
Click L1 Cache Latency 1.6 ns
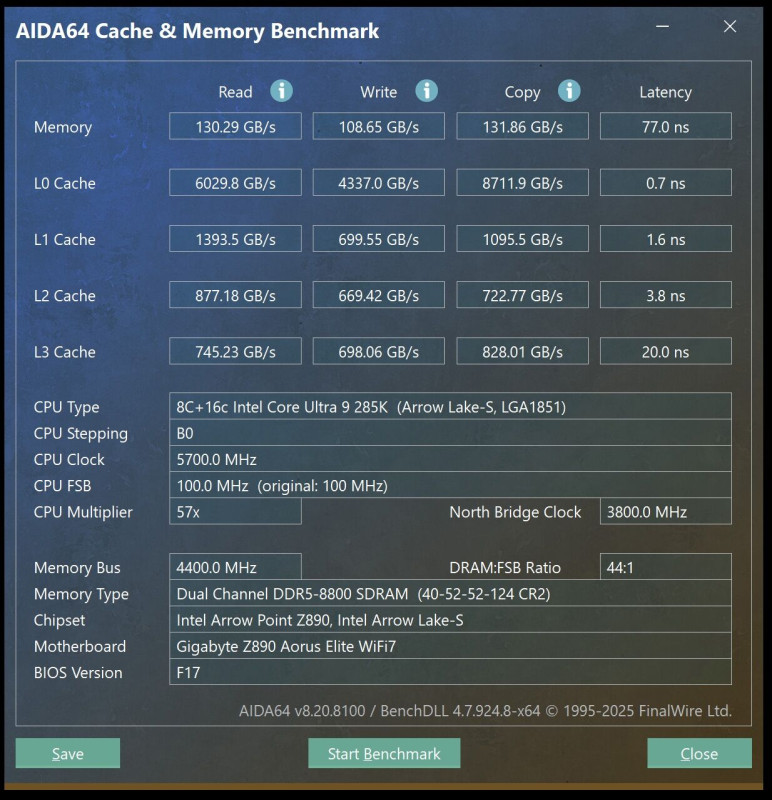(665, 239)
